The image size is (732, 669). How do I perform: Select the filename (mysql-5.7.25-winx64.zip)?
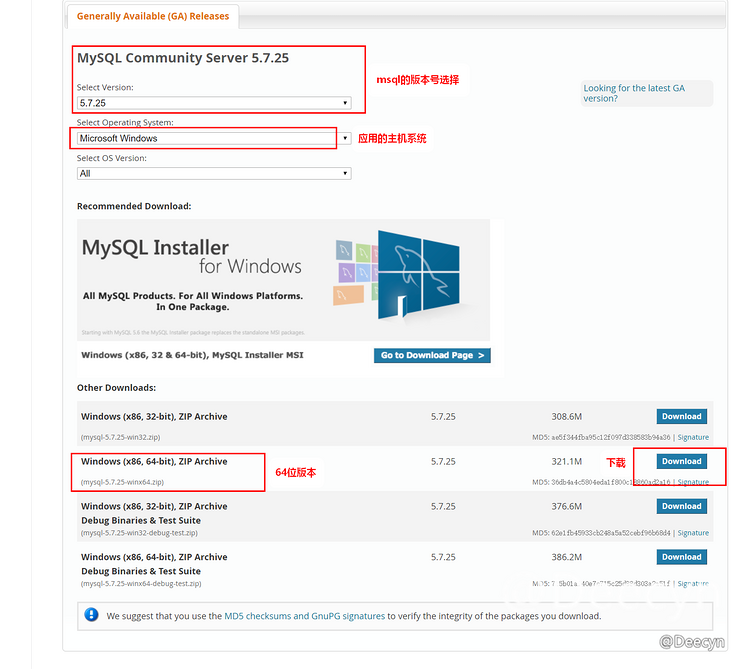pos(122,482)
